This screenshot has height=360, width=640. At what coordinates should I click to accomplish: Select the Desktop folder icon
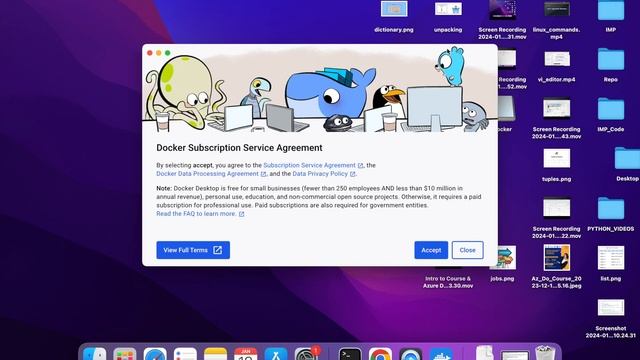(627, 164)
